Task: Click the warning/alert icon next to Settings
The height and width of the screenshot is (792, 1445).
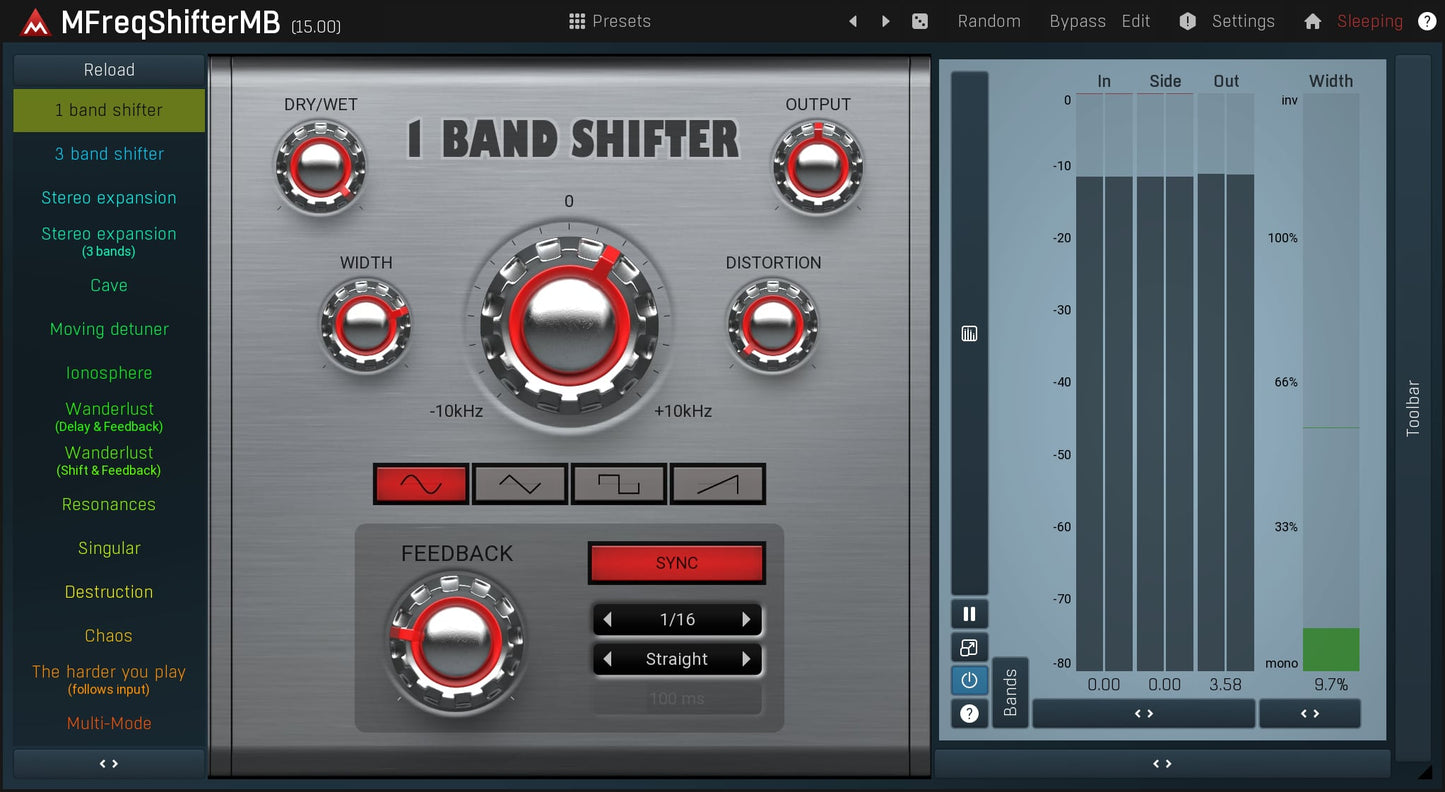Action: click(1187, 21)
